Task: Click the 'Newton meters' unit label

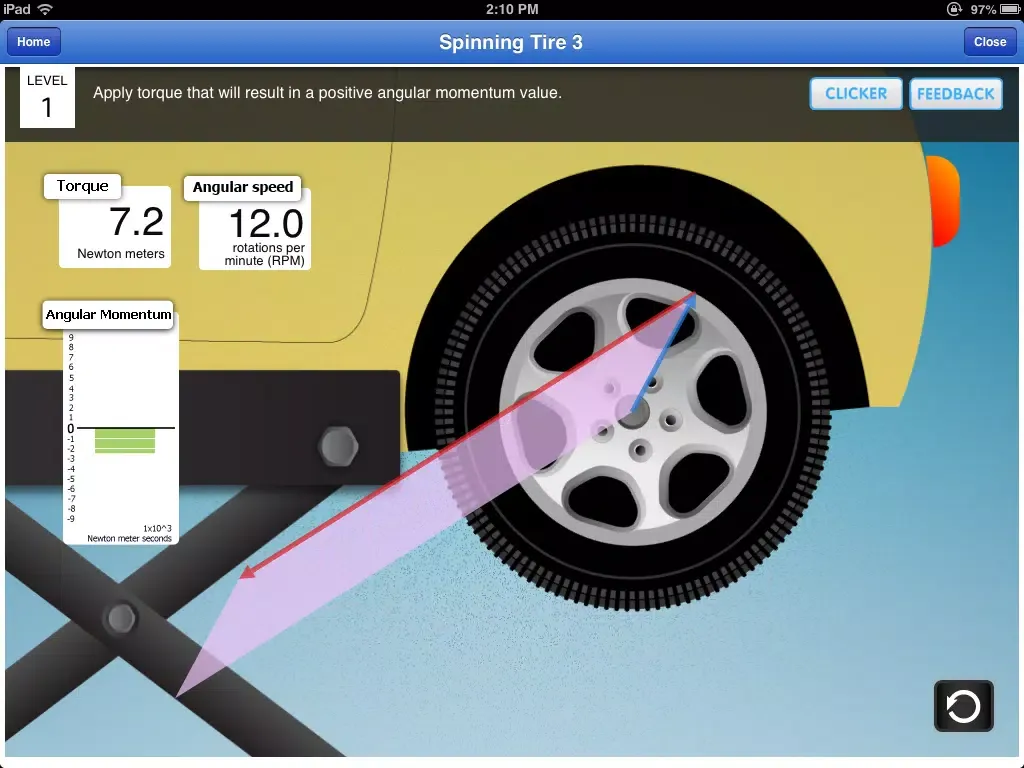Action: [x=121, y=254]
